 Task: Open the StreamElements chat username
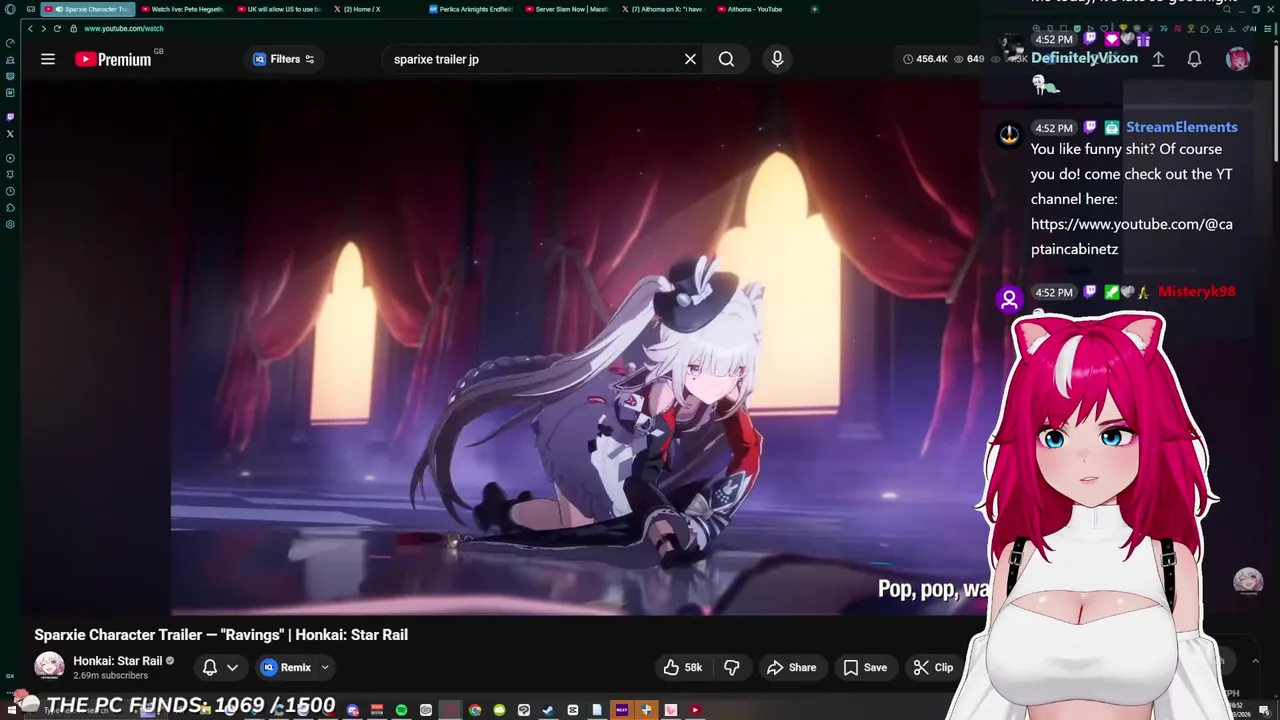1182,127
